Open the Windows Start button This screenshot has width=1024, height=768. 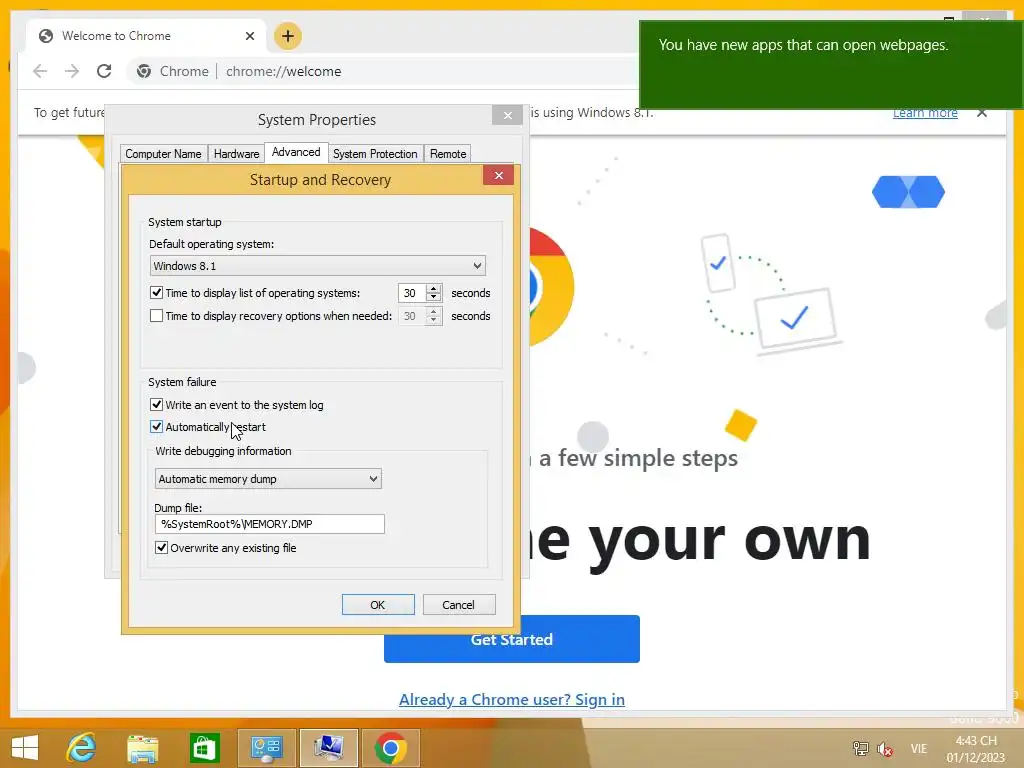click(25, 748)
